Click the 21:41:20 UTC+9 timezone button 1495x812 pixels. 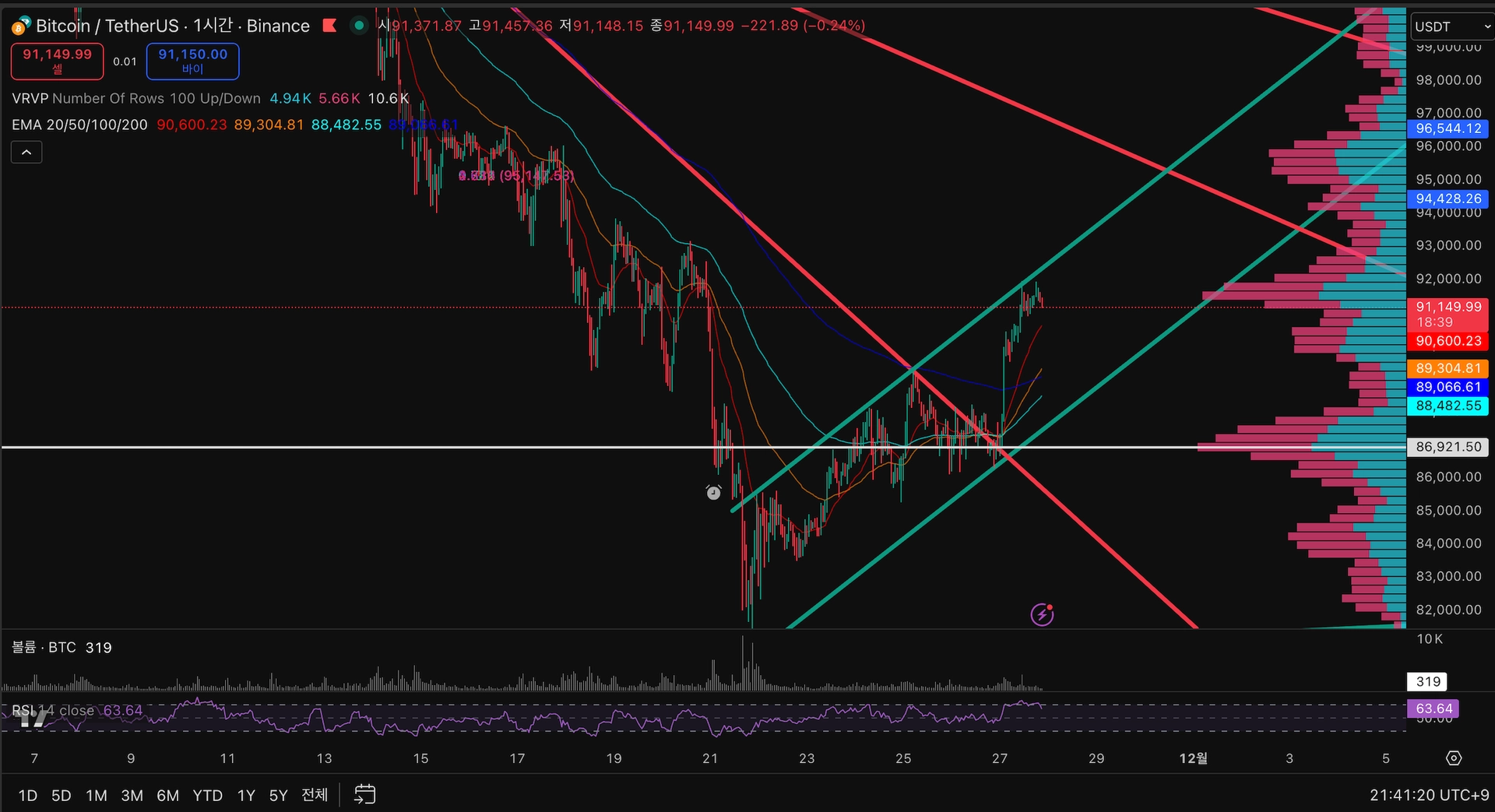(x=1429, y=795)
